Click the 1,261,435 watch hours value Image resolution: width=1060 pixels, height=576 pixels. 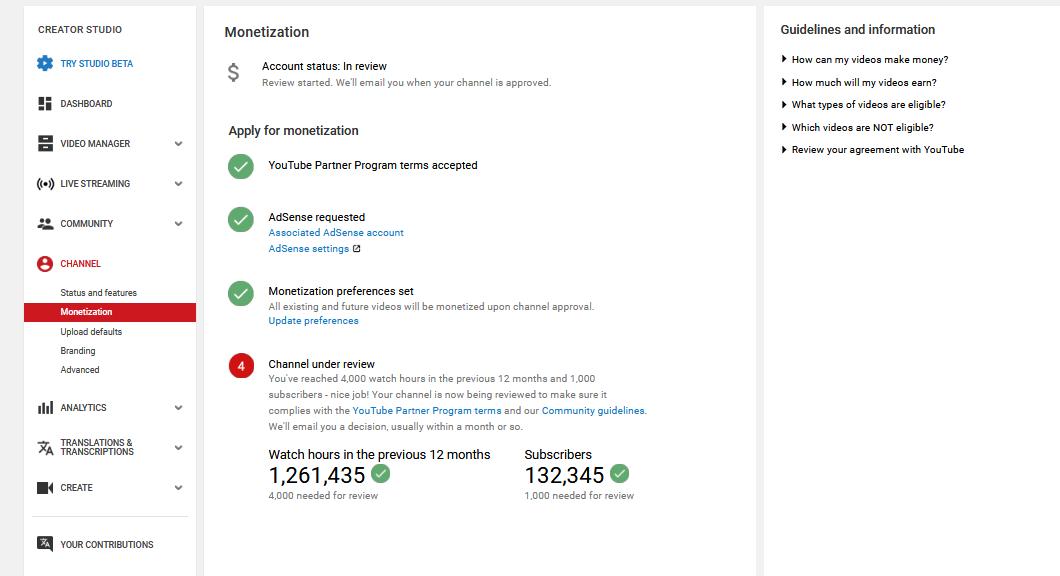[x=317, y=475]
